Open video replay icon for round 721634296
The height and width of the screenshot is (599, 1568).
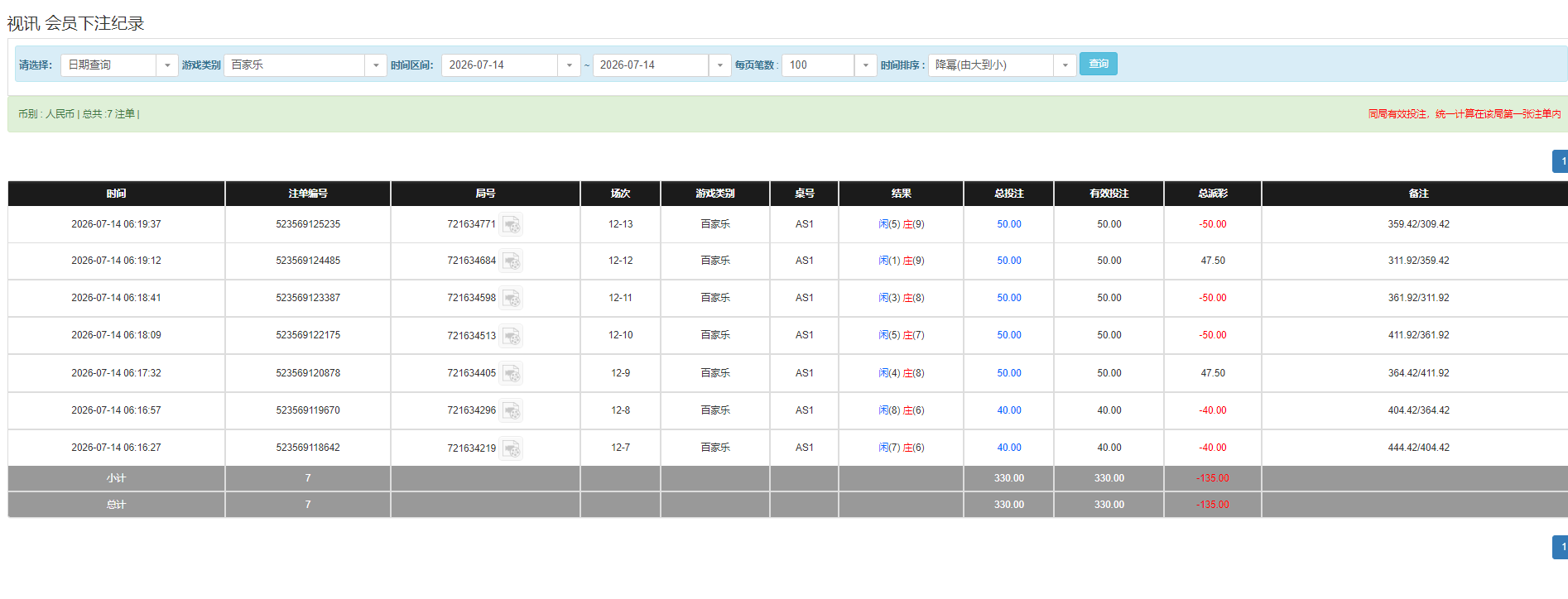point(512,410)
